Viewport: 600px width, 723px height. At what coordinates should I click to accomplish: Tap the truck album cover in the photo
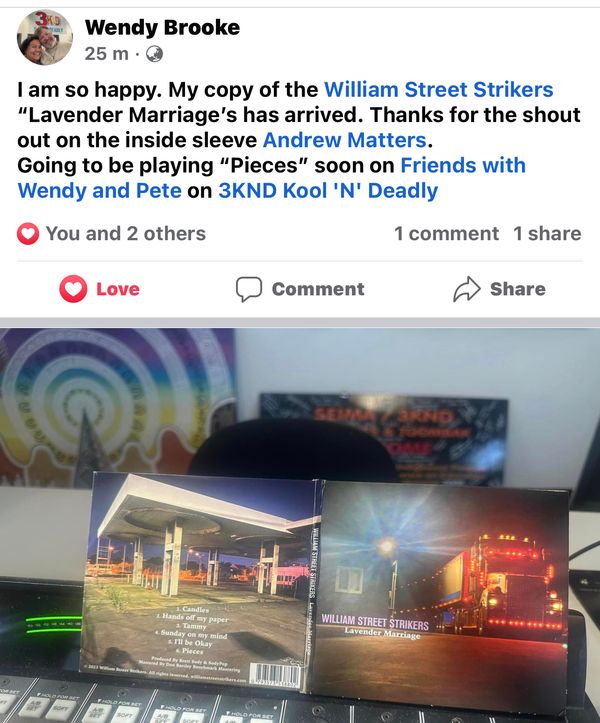pos(443,588)
